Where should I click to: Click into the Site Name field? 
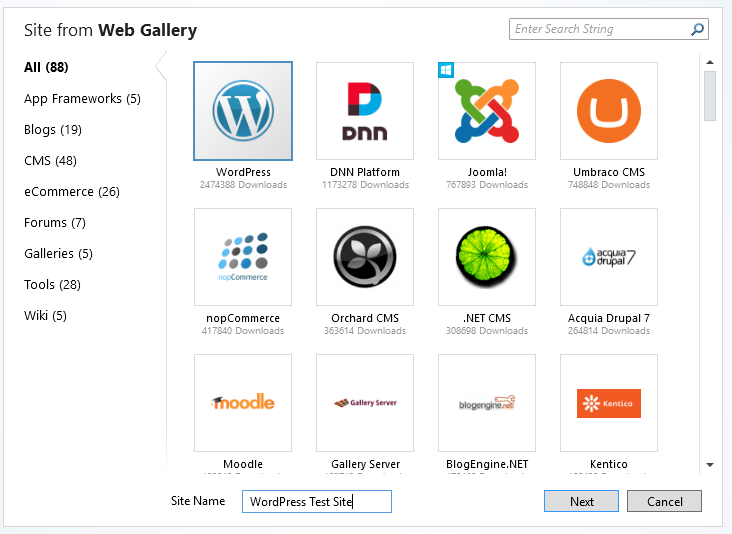tap(316, 501)
